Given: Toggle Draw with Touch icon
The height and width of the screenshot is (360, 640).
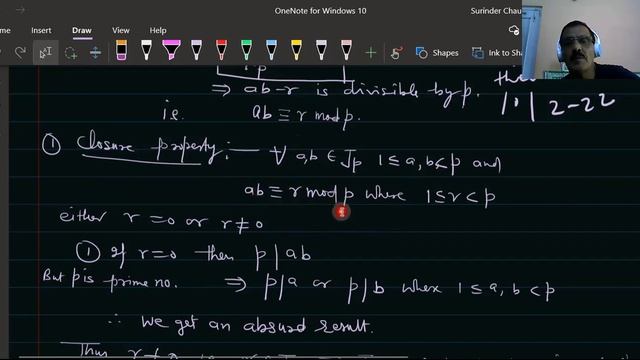Looking at the screenshot, I should click(x=396, y=53).
